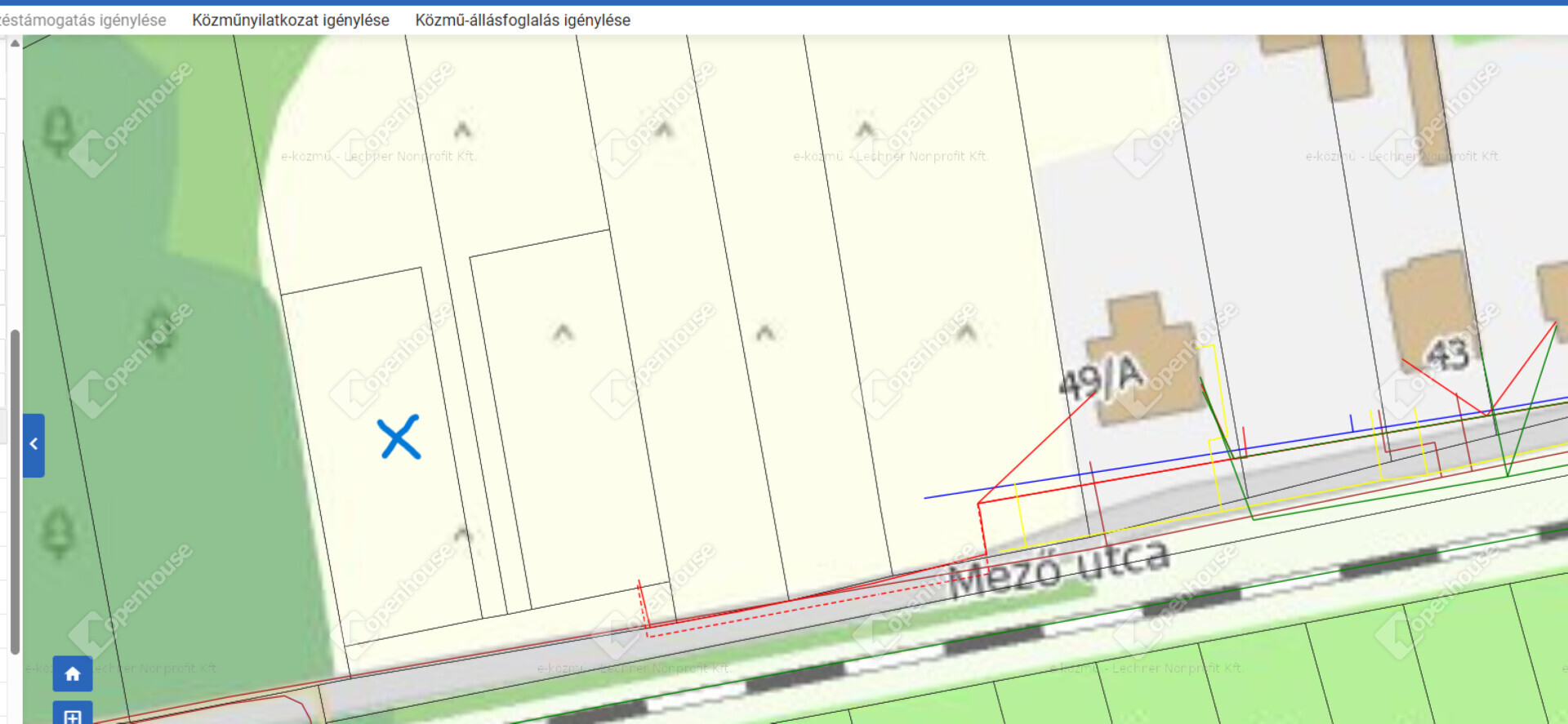This screenshot has width=1568, height=724.
Task: Select the building labeled 49/A
Action: click(x=1143, y=359)
